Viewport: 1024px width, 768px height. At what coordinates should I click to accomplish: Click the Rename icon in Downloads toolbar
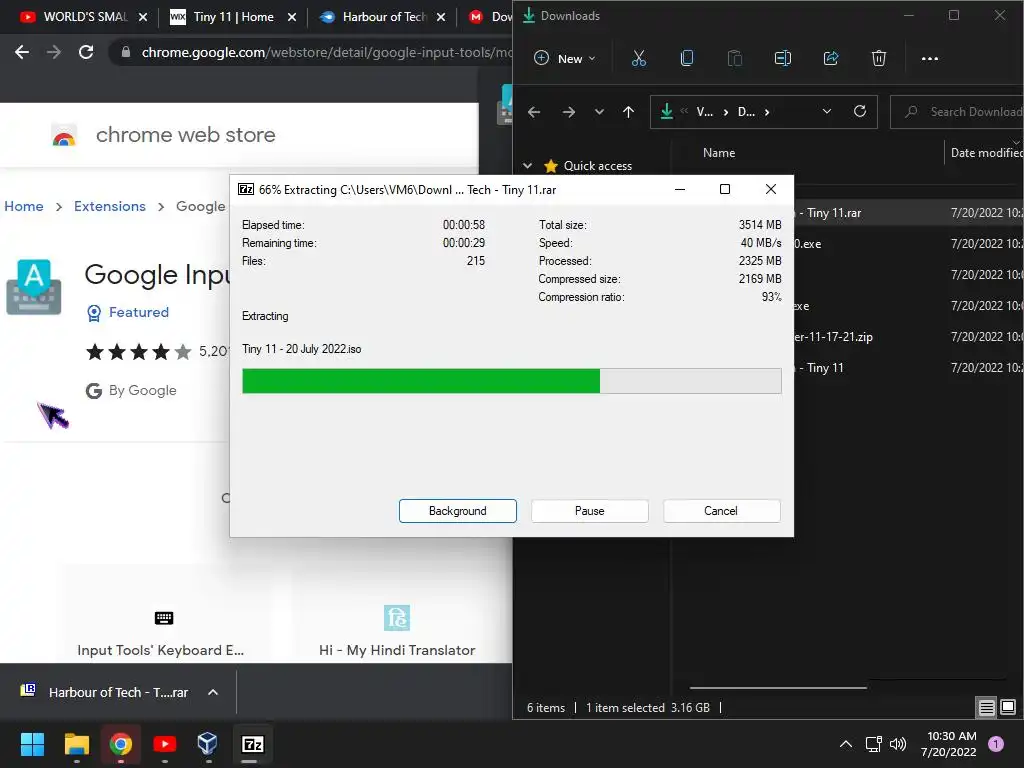click(782, 59)
